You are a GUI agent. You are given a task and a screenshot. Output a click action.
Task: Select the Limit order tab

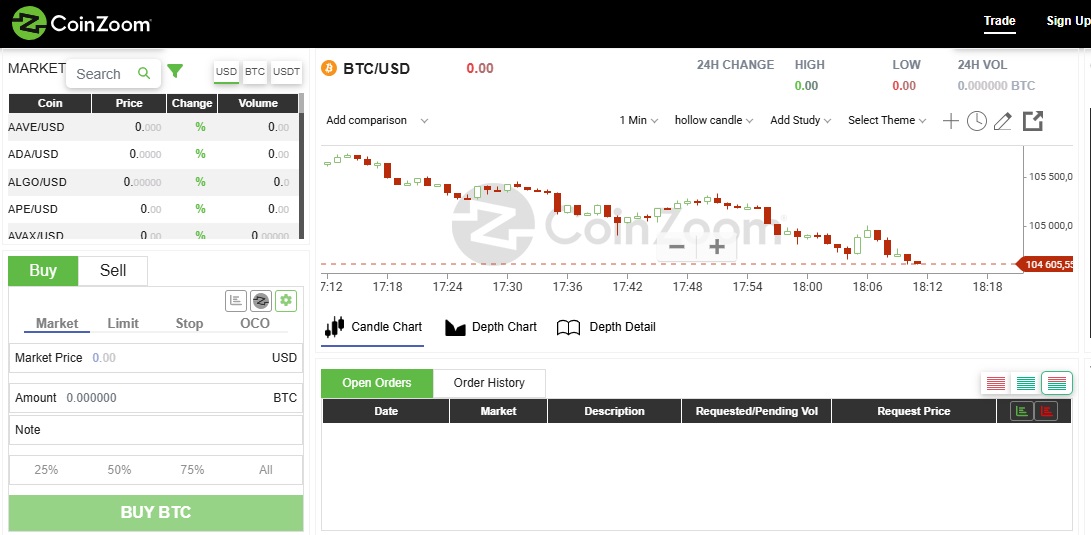click(x=123, y=324)
